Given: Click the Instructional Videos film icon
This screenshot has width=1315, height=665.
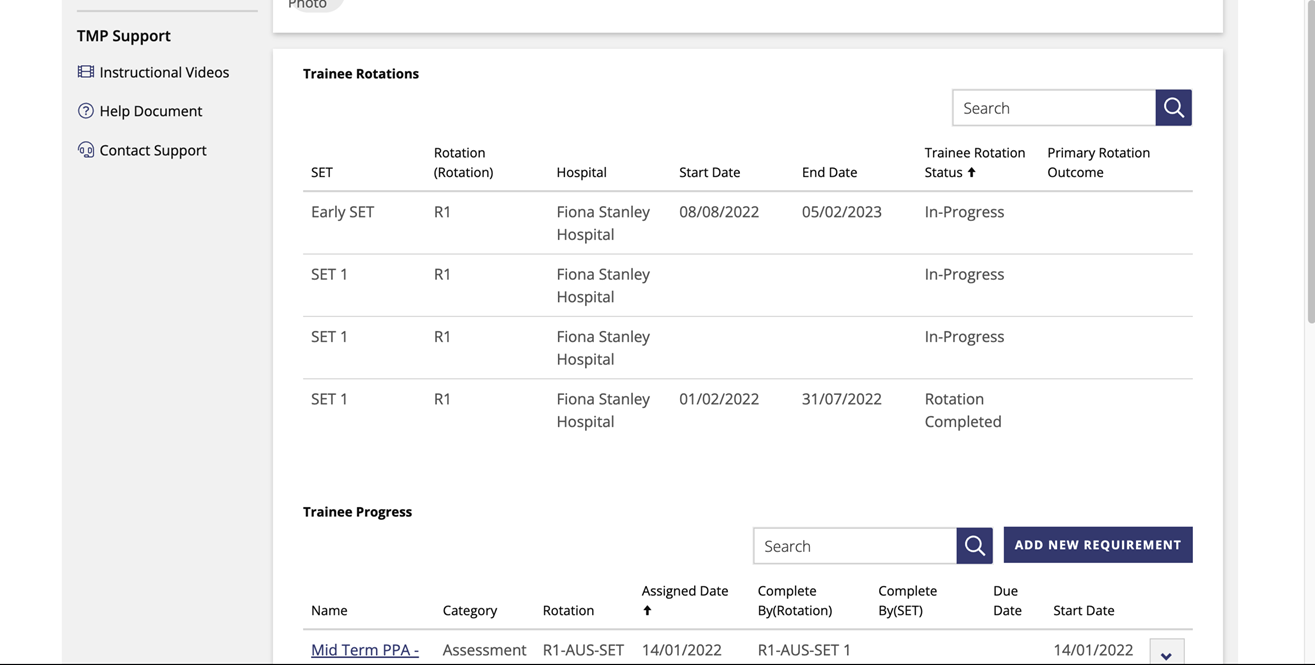Looking at the screenshot, I should (x=84, y=70).
